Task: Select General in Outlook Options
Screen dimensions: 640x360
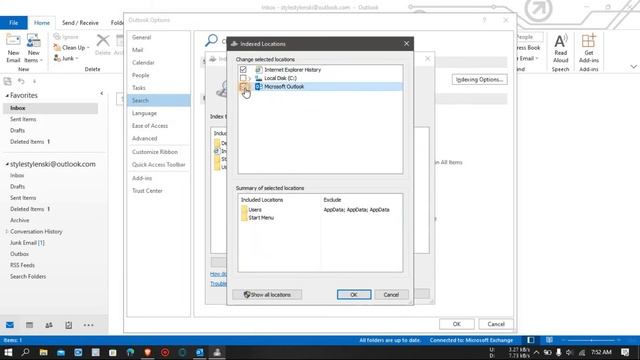Action: click(158, 37)
